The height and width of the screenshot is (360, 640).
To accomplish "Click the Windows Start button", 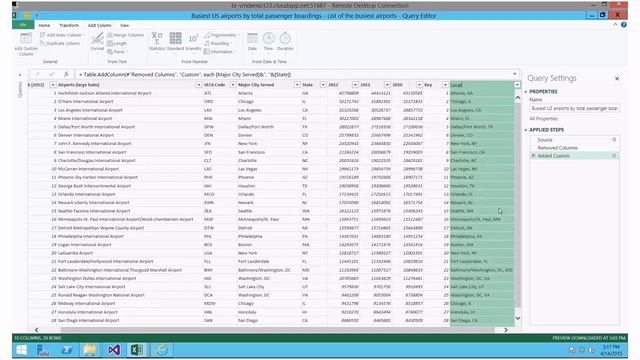I will coord(21,350).
